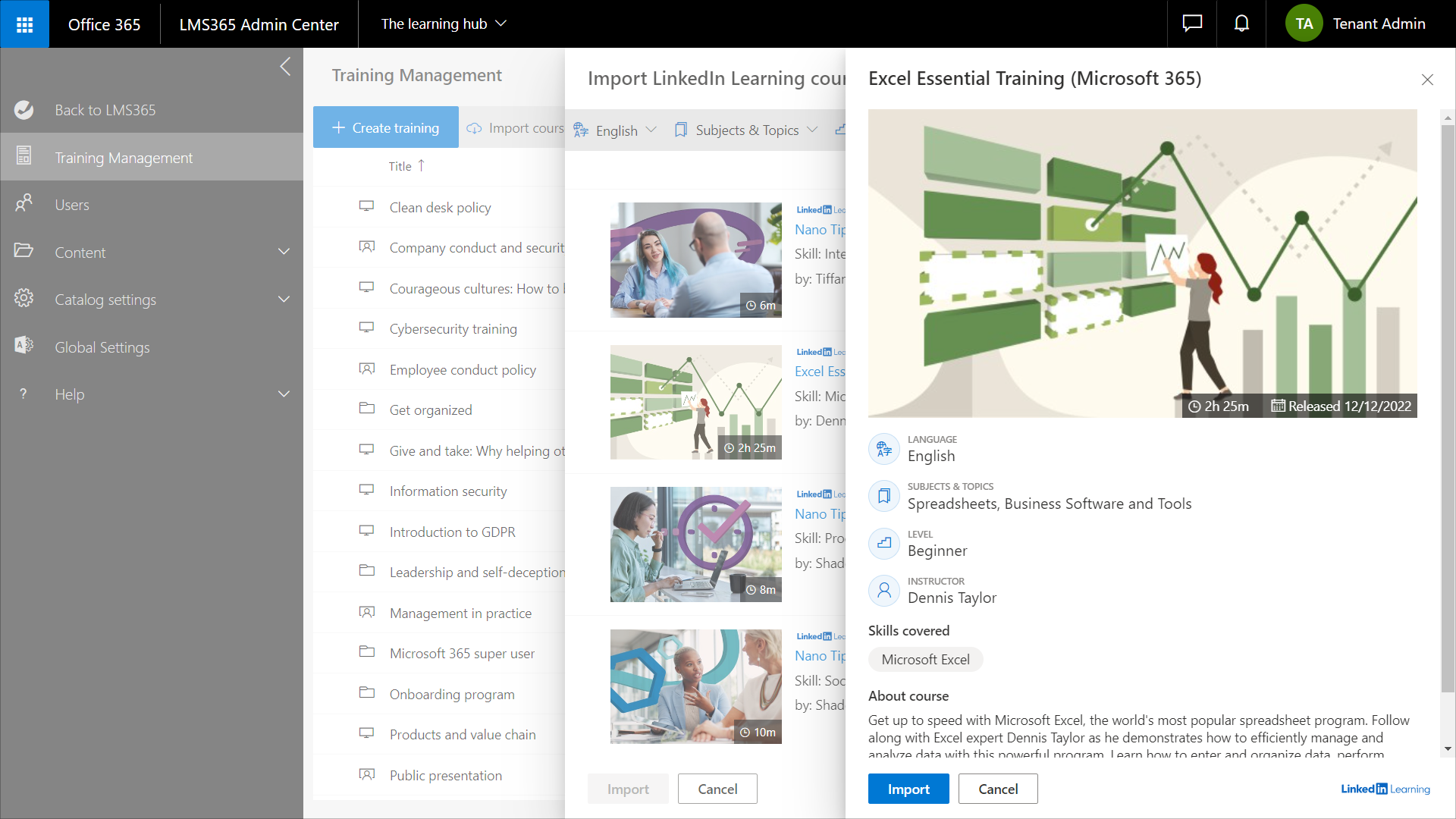Close the Excel Essential Training panel

[x=1427, y=80]
